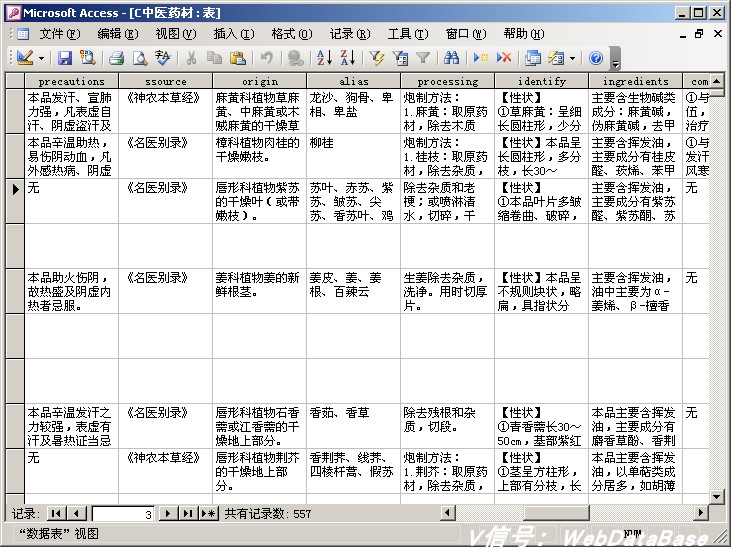Open the 窗口 menu
Screen dimensions: 731x547
(x=466, y=34)
